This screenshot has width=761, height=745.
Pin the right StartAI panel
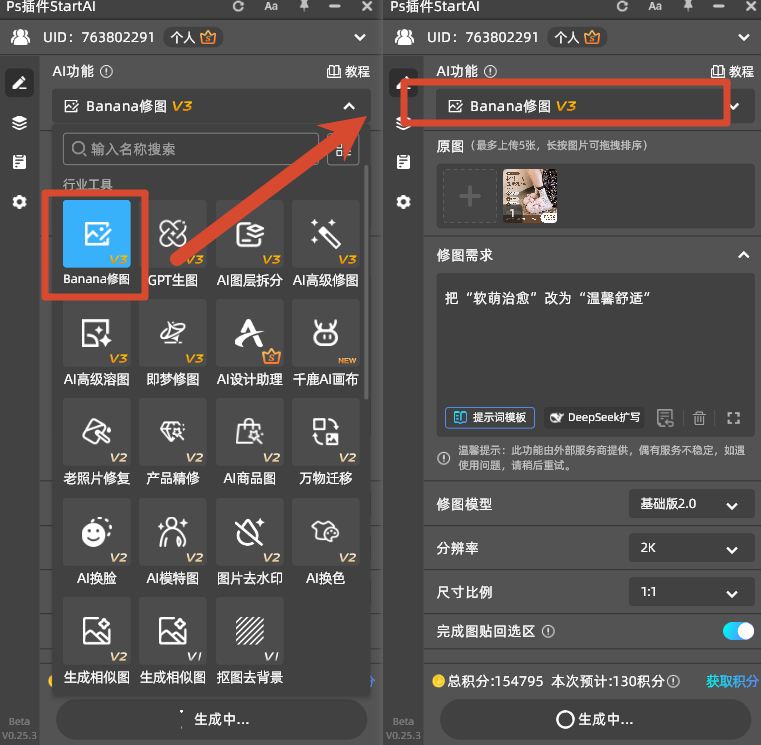click(688, 6)
